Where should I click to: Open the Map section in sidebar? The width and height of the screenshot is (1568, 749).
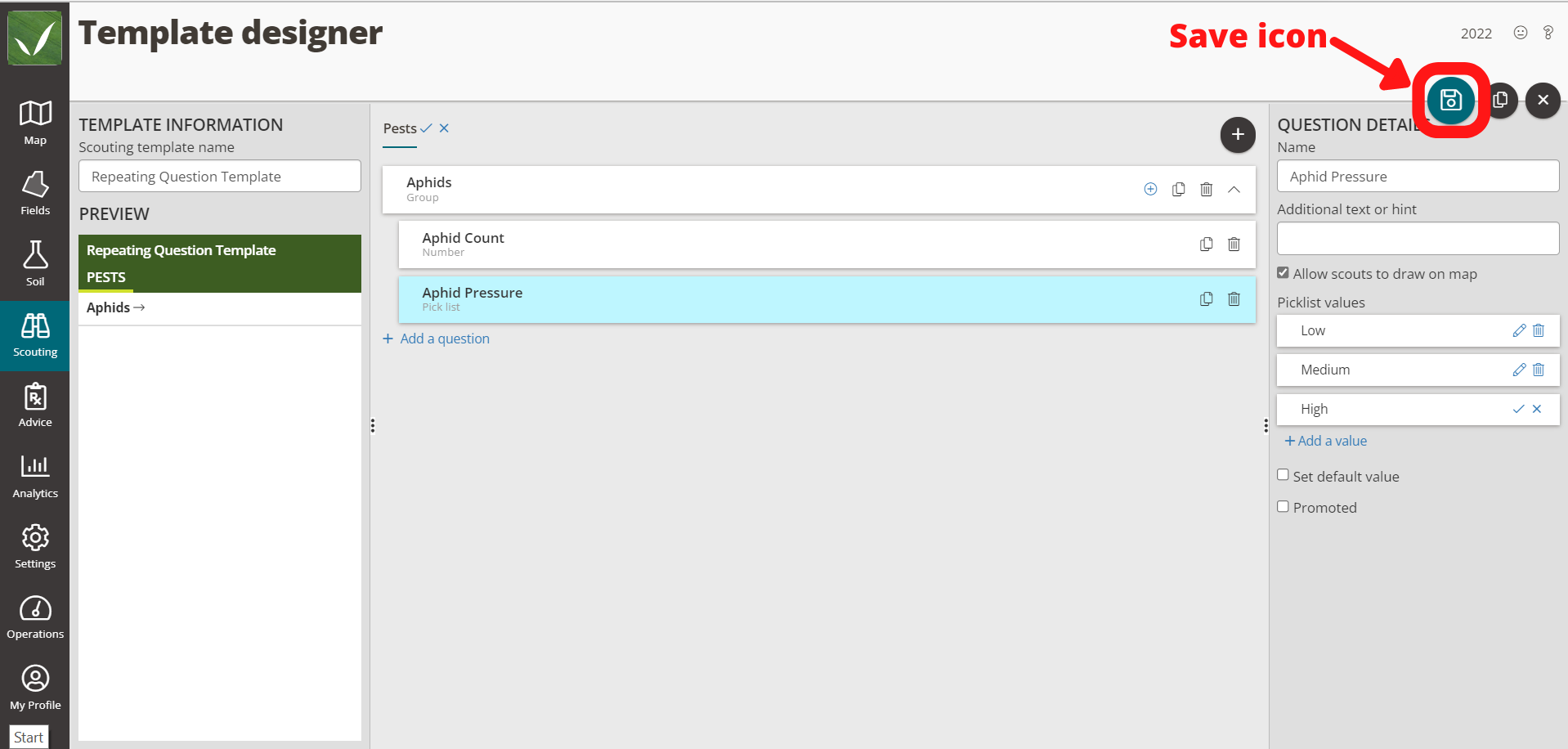[x=35, y=123]
